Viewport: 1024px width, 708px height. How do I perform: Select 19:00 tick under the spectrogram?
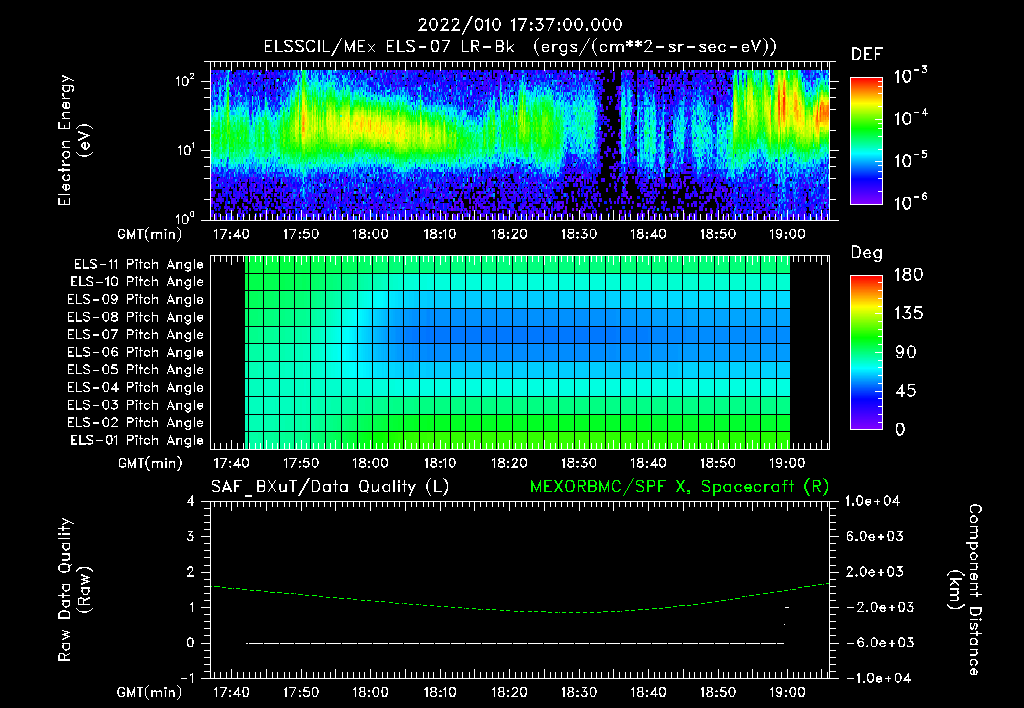click(787, 234)
